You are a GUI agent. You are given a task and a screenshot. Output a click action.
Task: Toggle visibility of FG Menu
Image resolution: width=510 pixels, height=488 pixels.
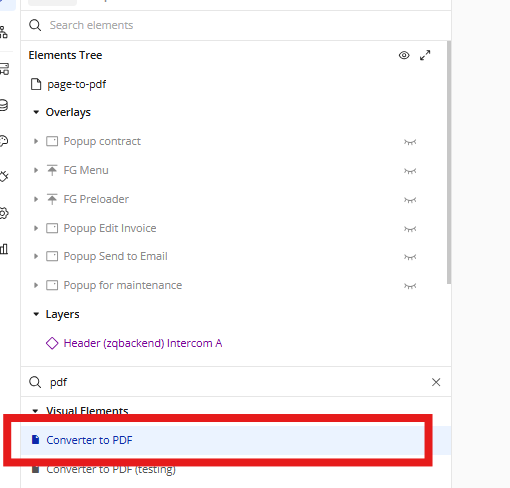410,171
